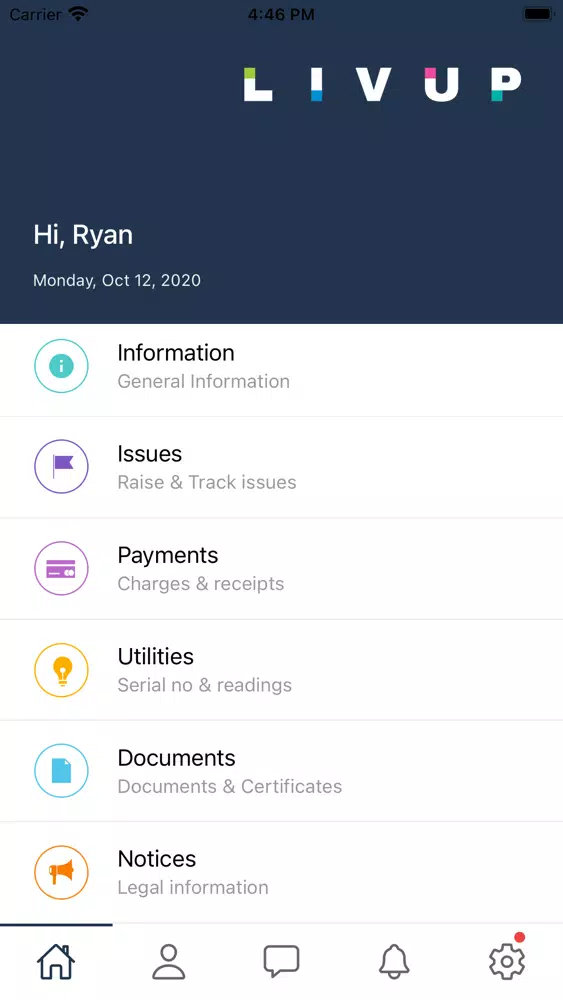Tap the battery icon in status bar
The image size is (563, 1000).
[538, 13]
